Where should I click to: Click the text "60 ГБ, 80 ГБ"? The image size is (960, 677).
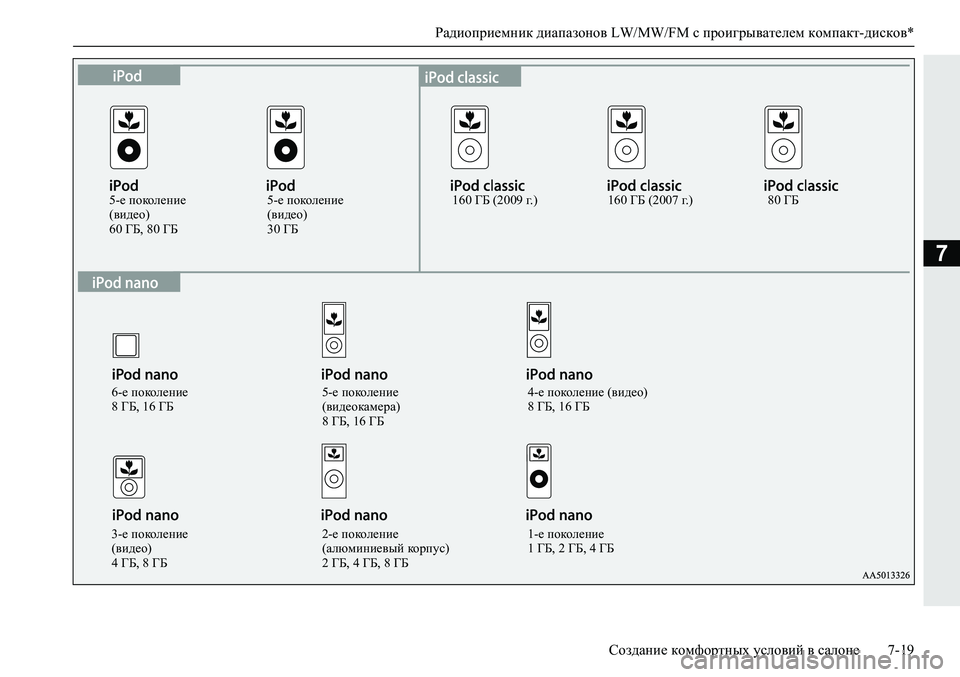[x=143, y=230]
